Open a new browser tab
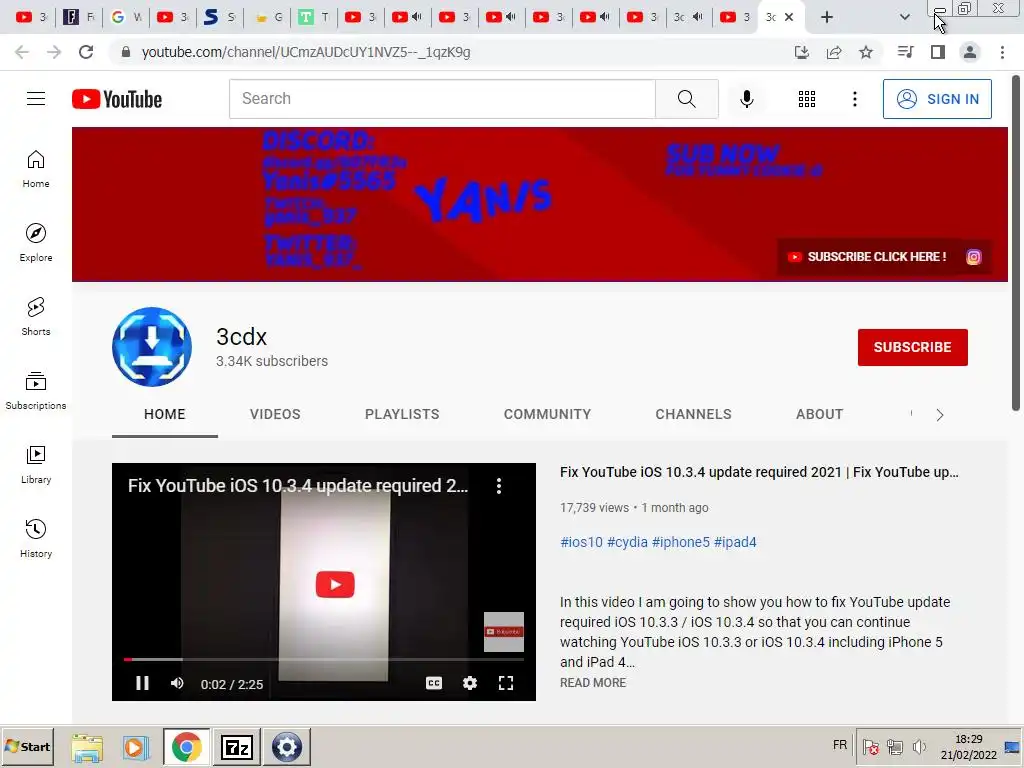The width and height of the screenshot is (1024, 768). point(827,17)
